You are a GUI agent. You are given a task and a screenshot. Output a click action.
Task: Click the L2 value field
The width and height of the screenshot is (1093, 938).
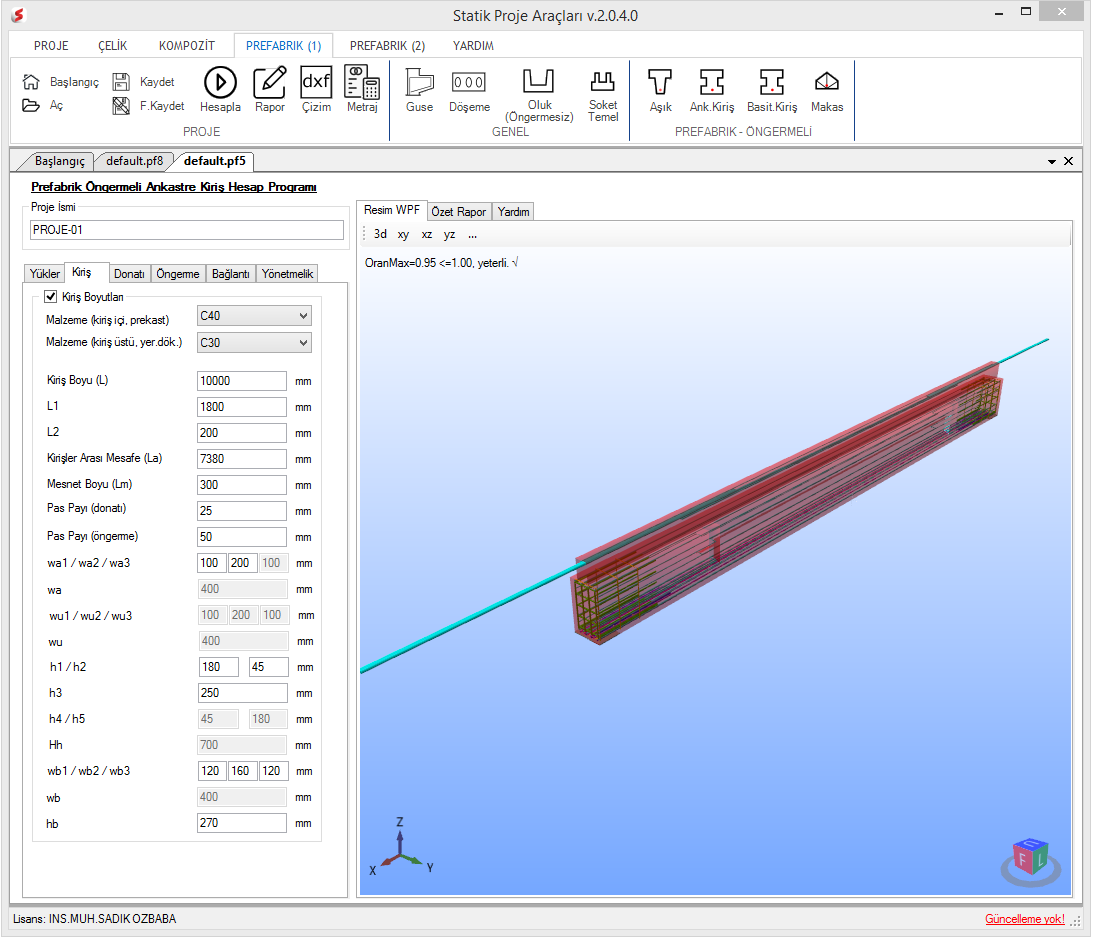pyautogui.click(x=242, y=433)
